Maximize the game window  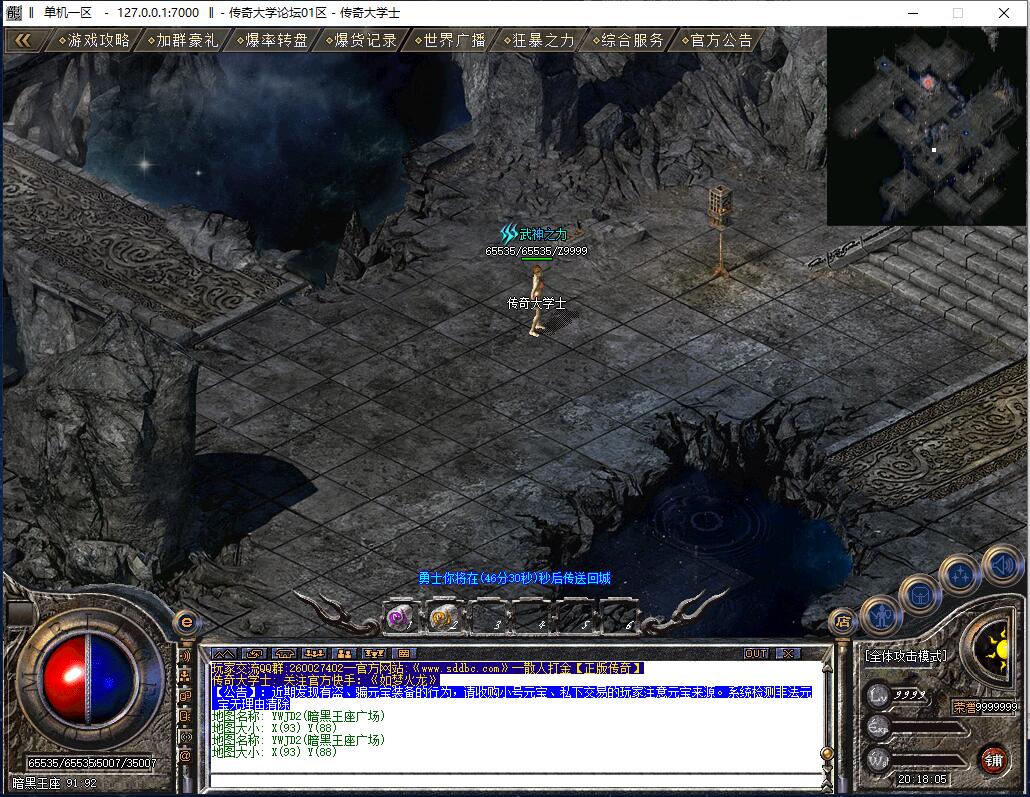[958, 13]
